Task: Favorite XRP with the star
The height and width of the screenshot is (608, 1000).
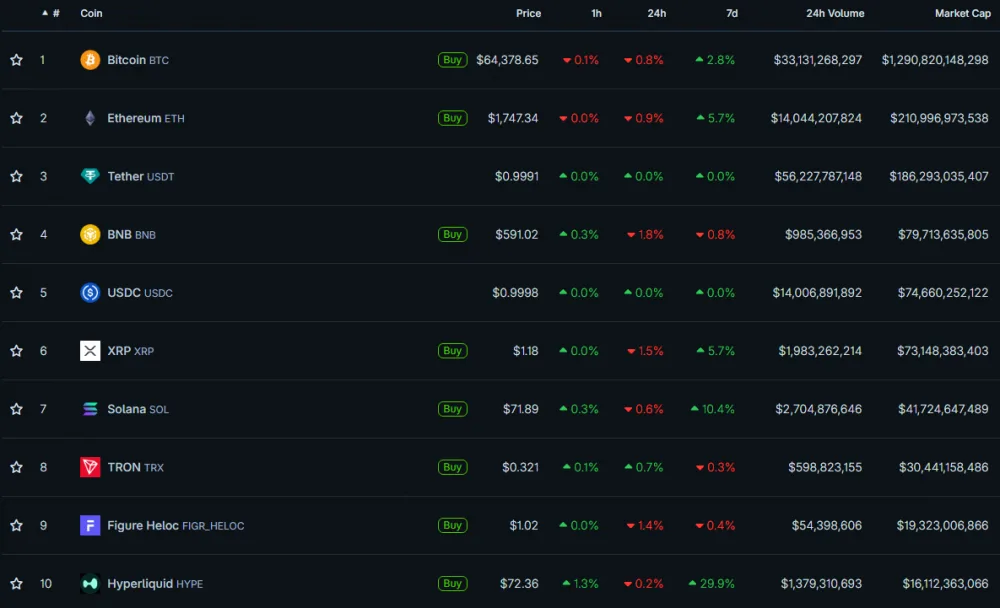Action: (x=17, y=350)
